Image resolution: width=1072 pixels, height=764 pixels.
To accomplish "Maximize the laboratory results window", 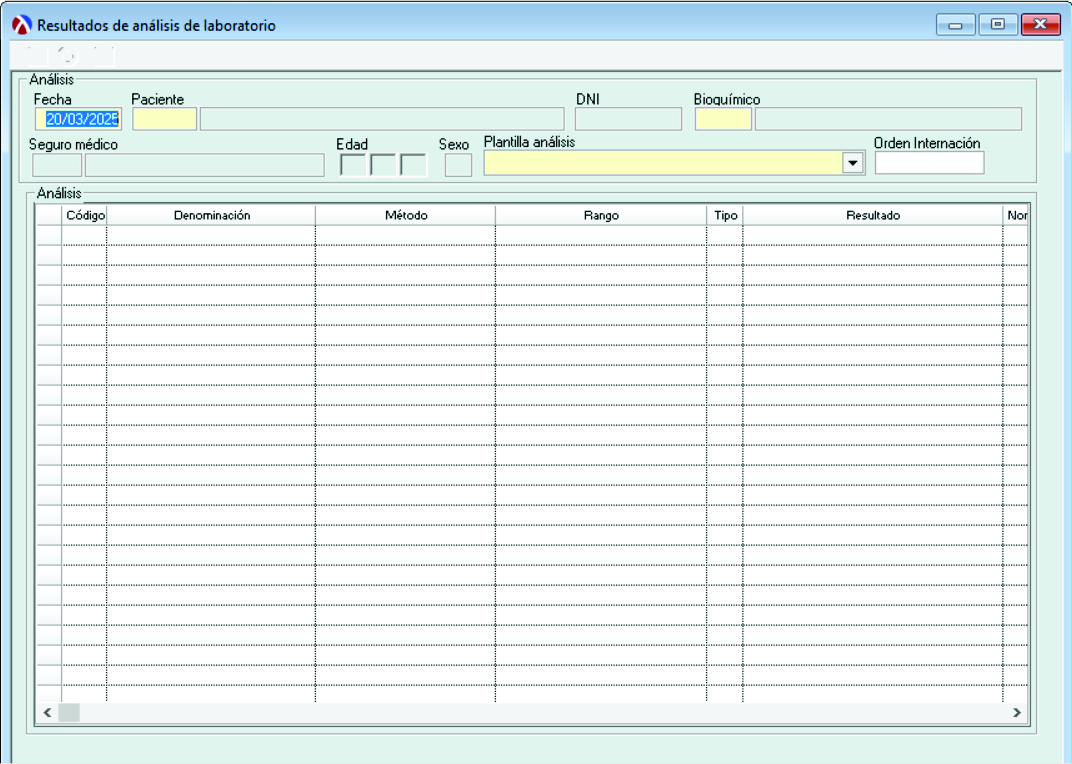I will click(997, 25).
